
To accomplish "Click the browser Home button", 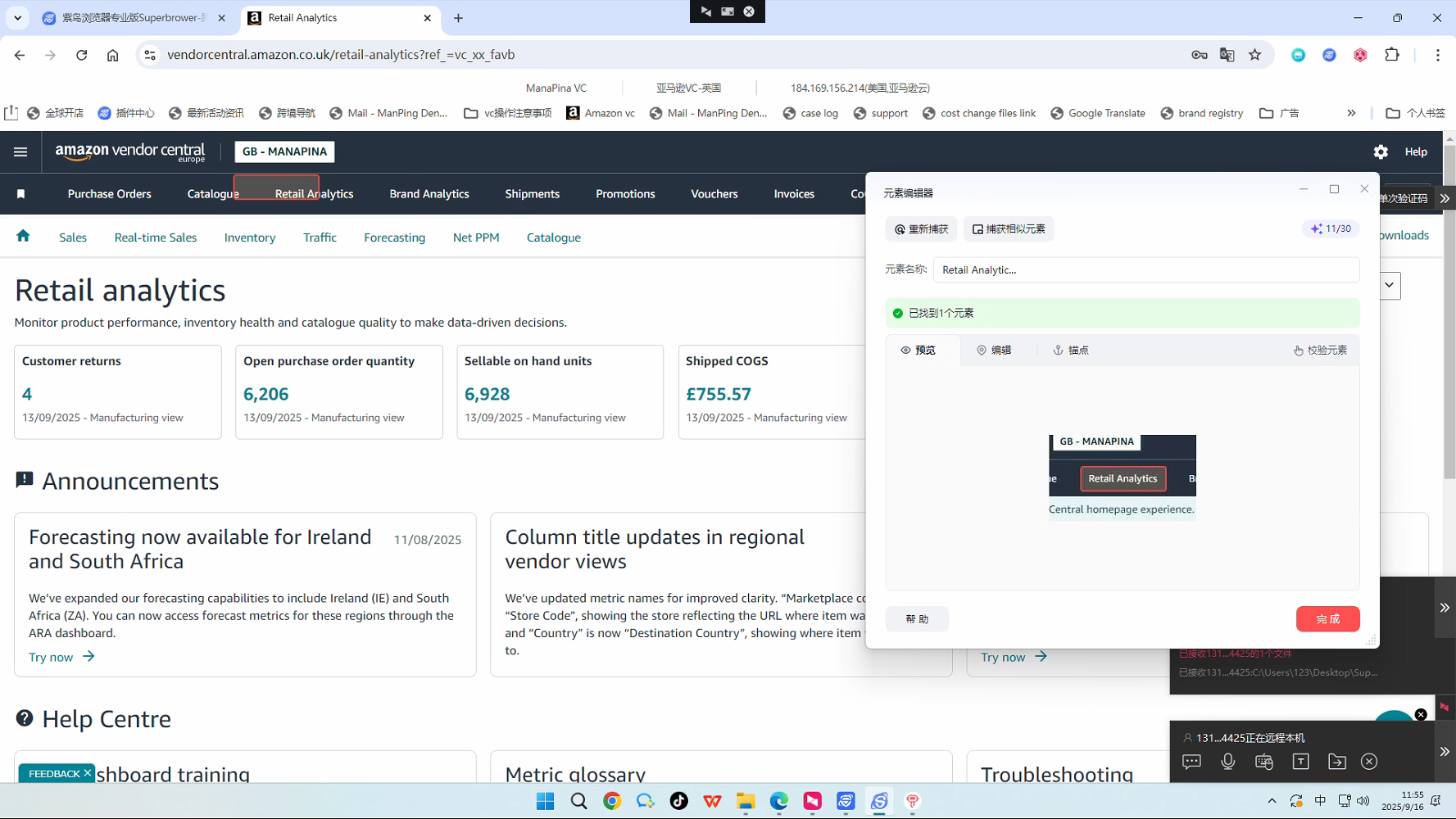I will click(112, 55).
